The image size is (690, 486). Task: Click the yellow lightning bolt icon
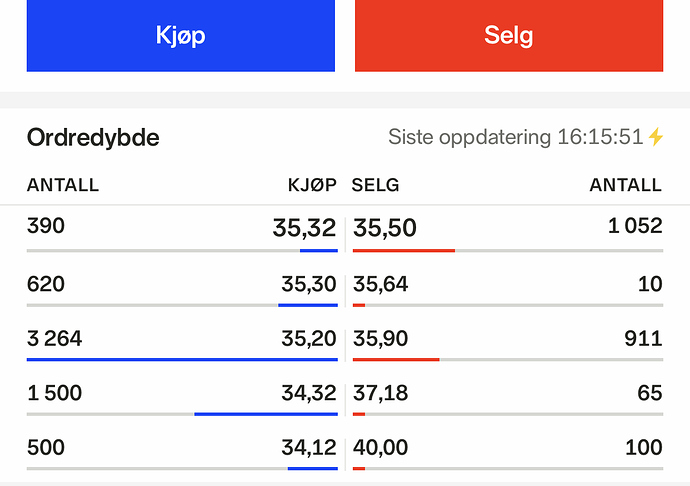(656, 137)
